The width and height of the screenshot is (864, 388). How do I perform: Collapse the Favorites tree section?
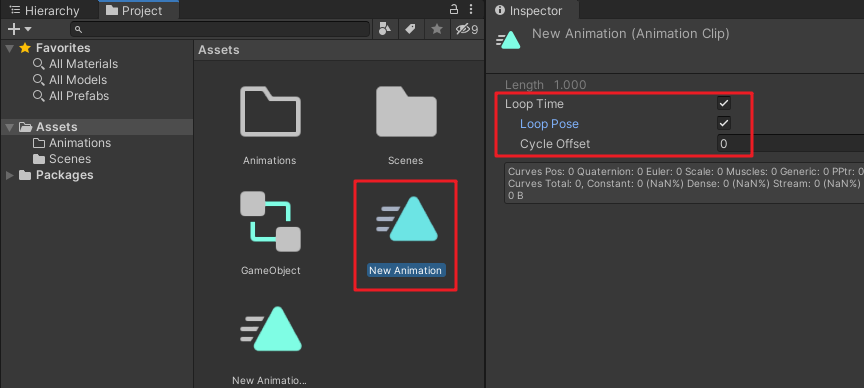[9, 48]
